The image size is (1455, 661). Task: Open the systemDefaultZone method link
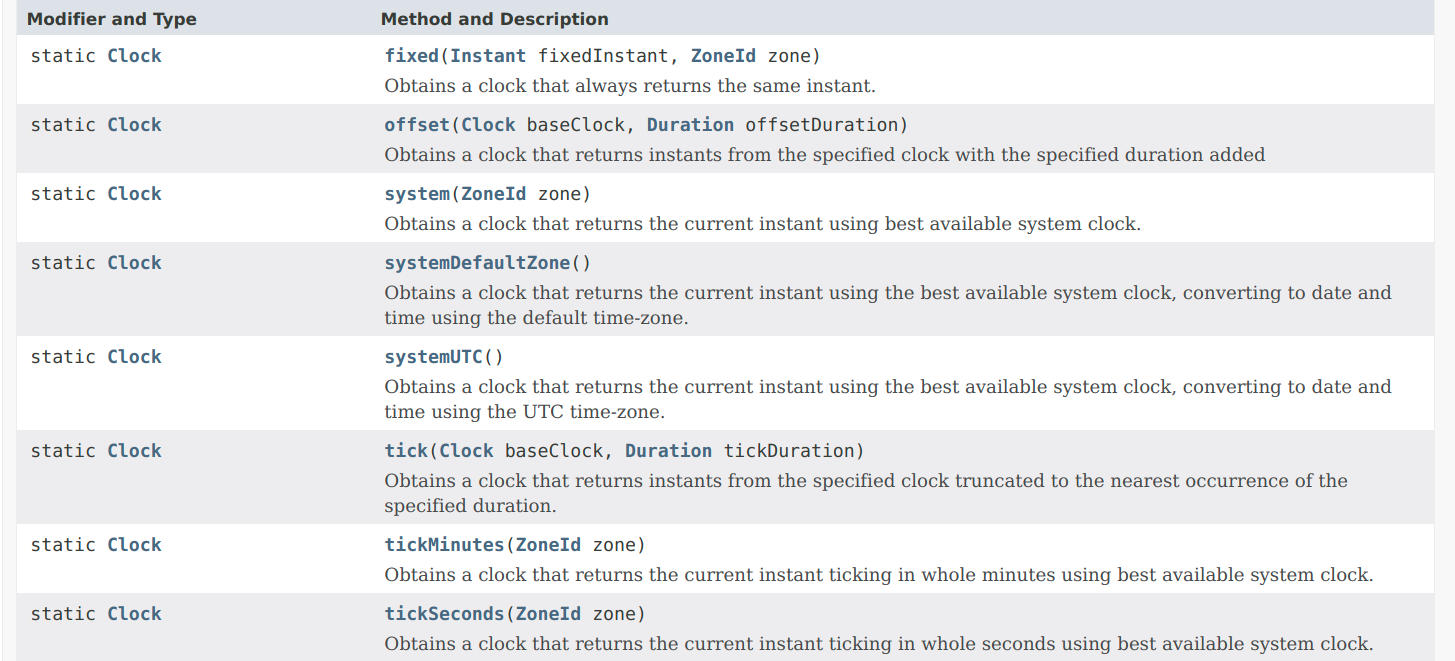tap(477, 263)
